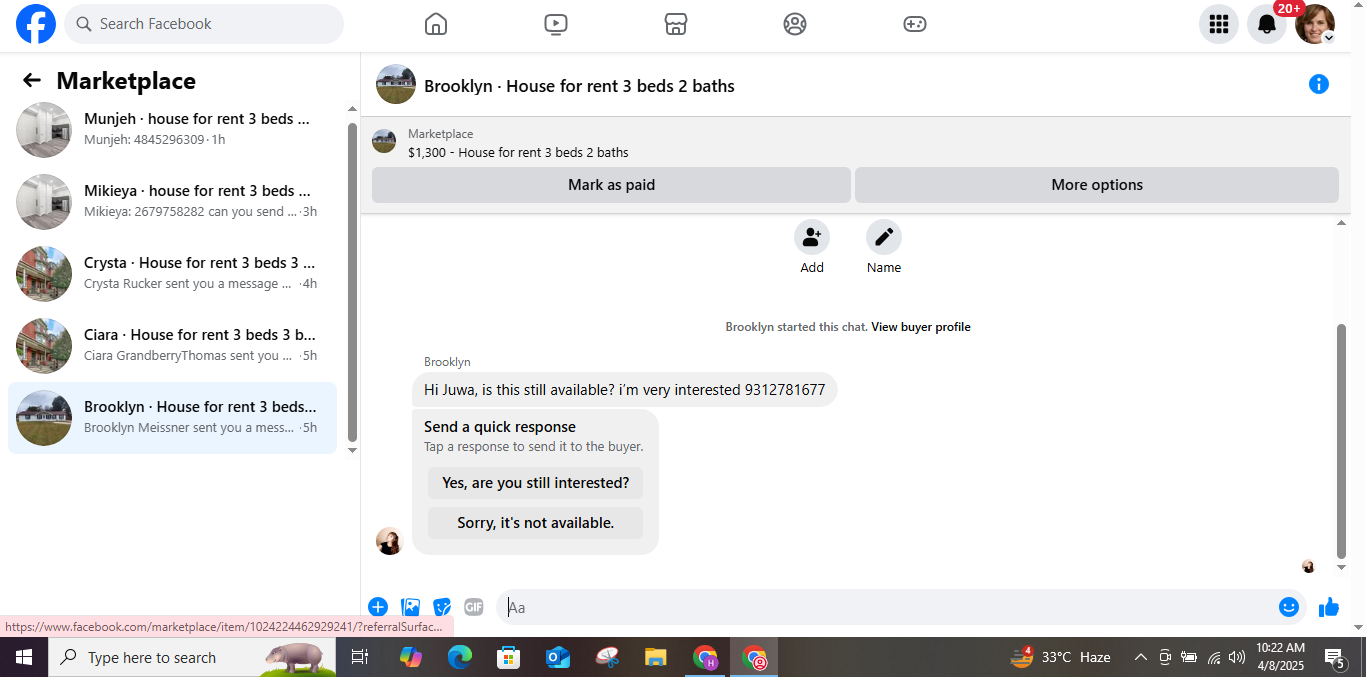Click the conversation list scroll up arrow
The height and width of the screenshot is (677, 1366).
point(352,109)
